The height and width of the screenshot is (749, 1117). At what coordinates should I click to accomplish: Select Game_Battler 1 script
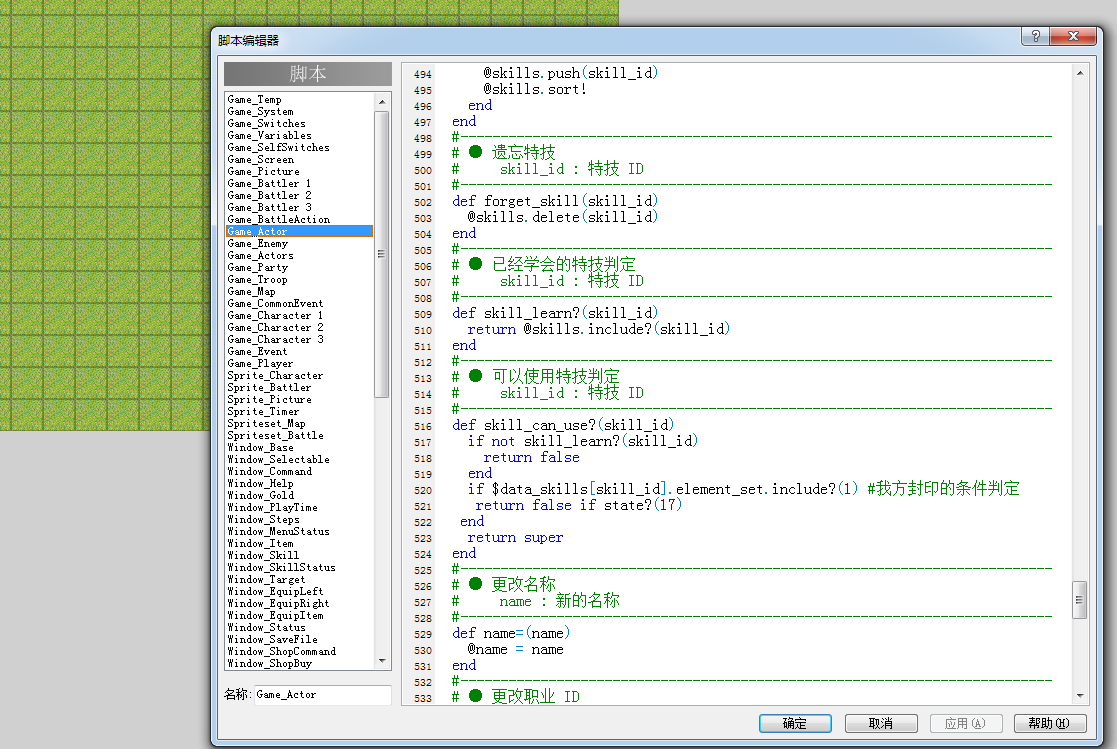click(299, 184)
